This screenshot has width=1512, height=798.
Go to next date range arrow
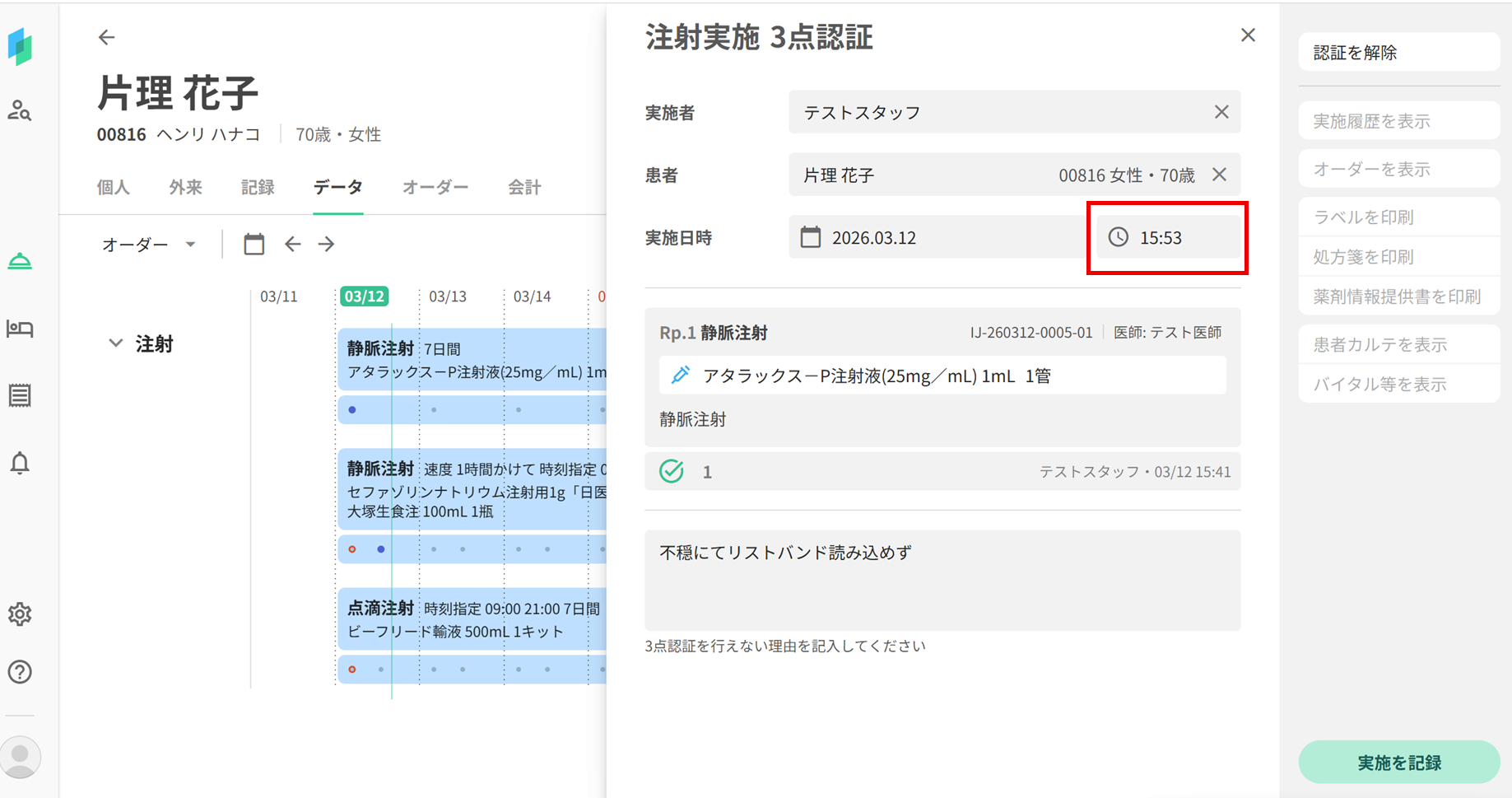point(327,245)
